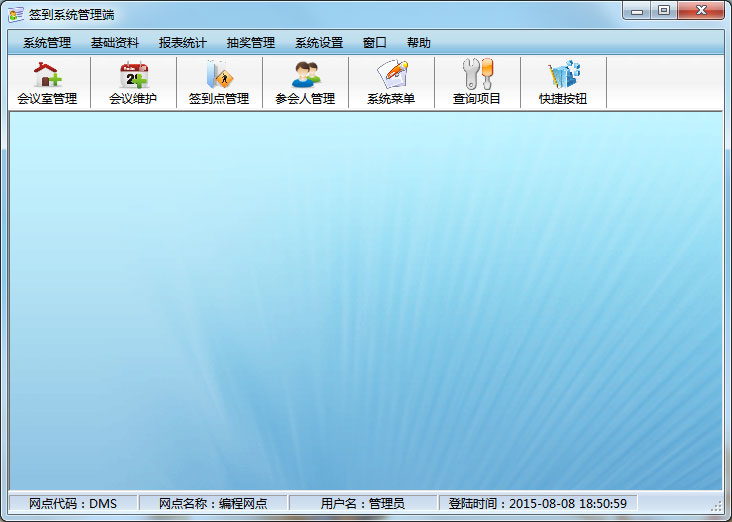732x522 pixels.
Task: Open the 系统管理 menu
Action: click(x=47, y=43)
